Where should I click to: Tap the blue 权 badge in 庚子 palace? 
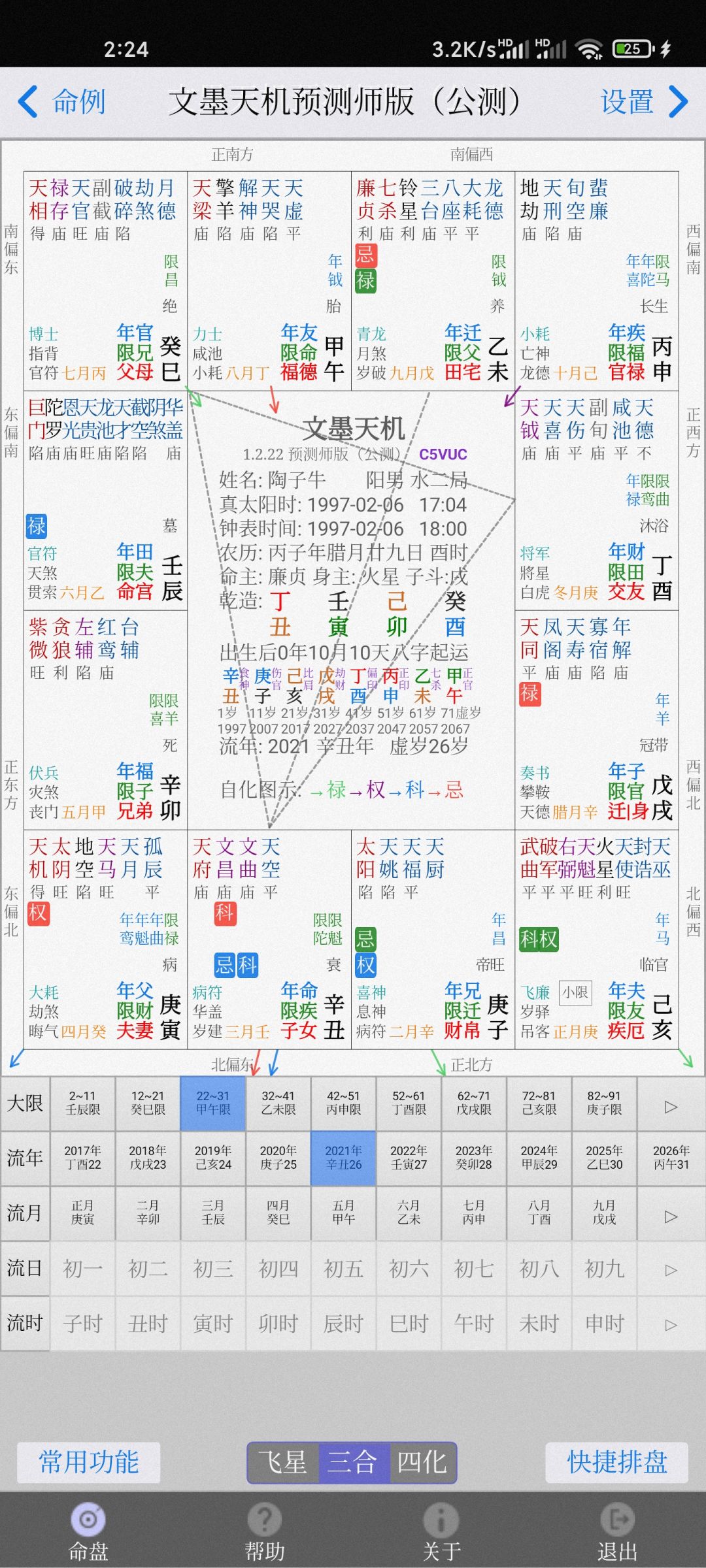coord(365,964)
